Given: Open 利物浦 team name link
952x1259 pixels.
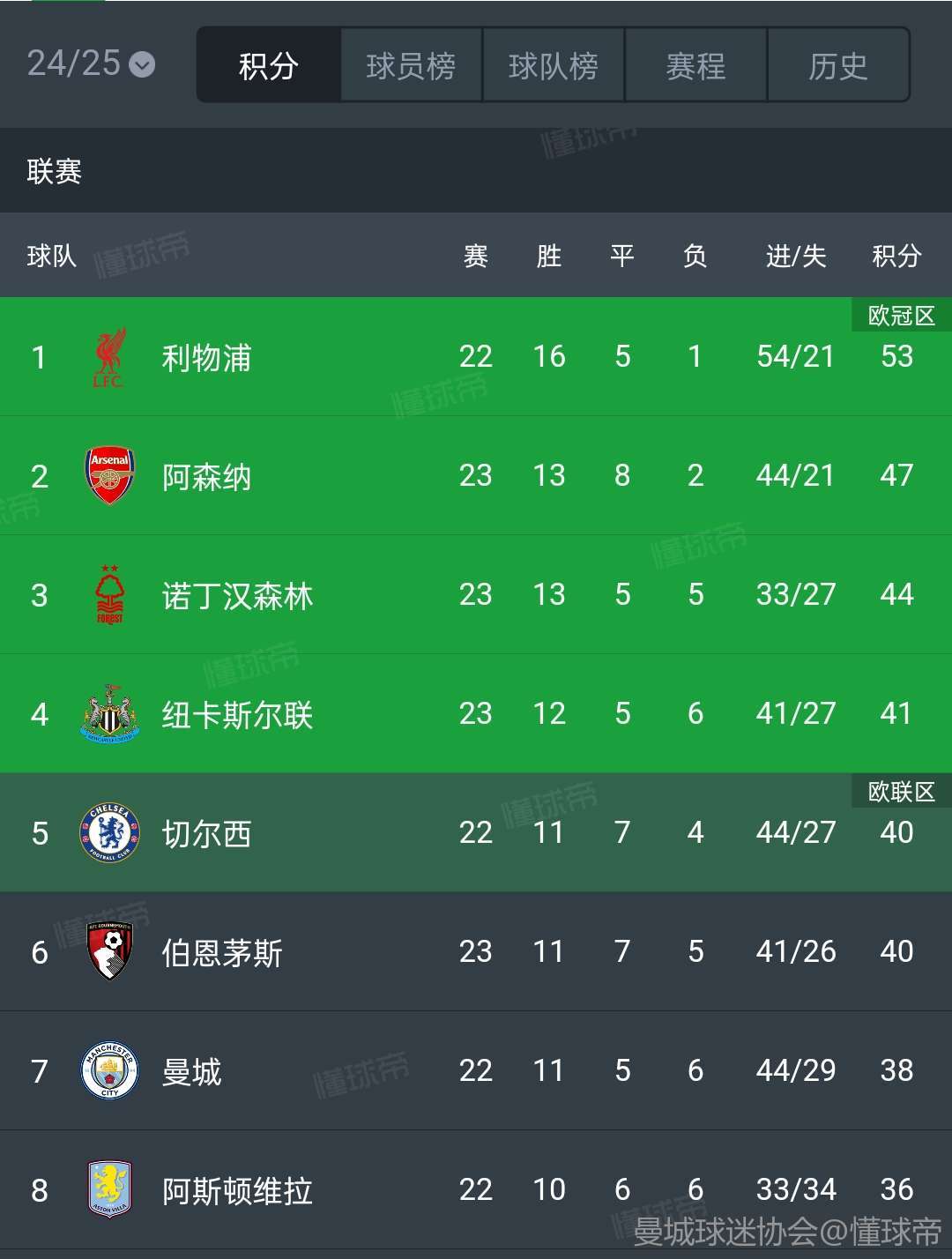Looking at the screenshot, I should tap(206, 358).
